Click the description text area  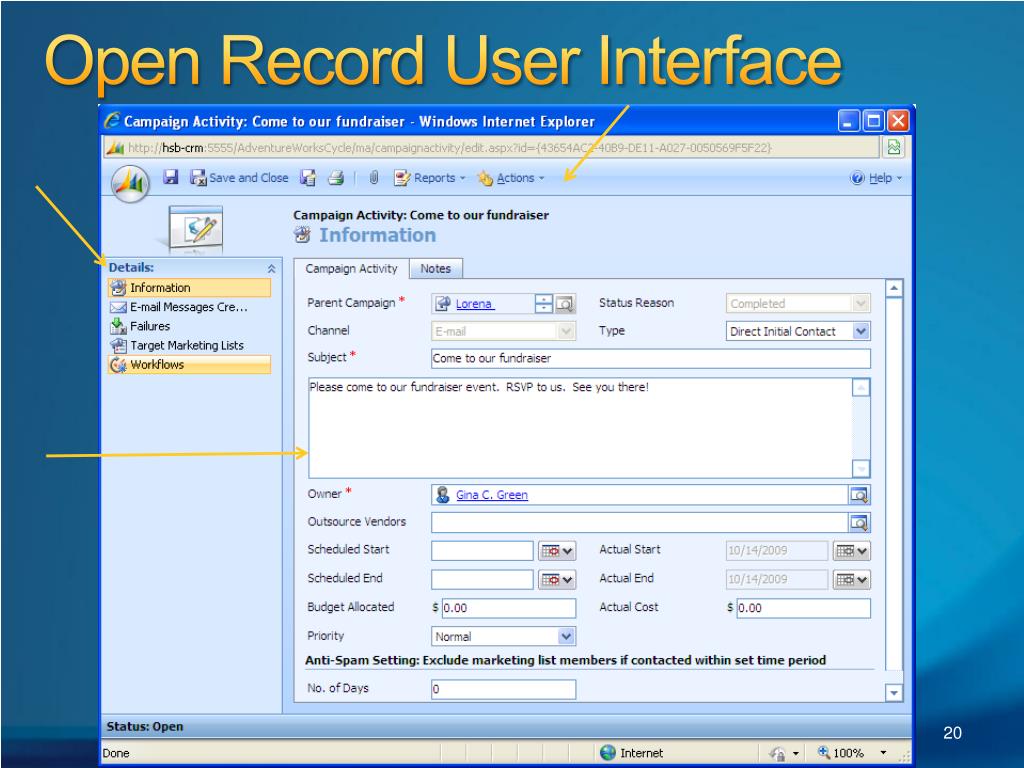(x=581, y=428)
